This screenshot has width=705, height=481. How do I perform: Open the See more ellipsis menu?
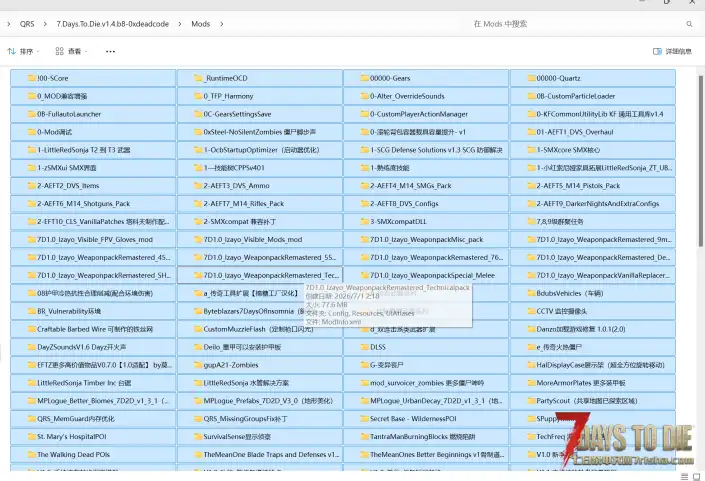coord(110,51)
